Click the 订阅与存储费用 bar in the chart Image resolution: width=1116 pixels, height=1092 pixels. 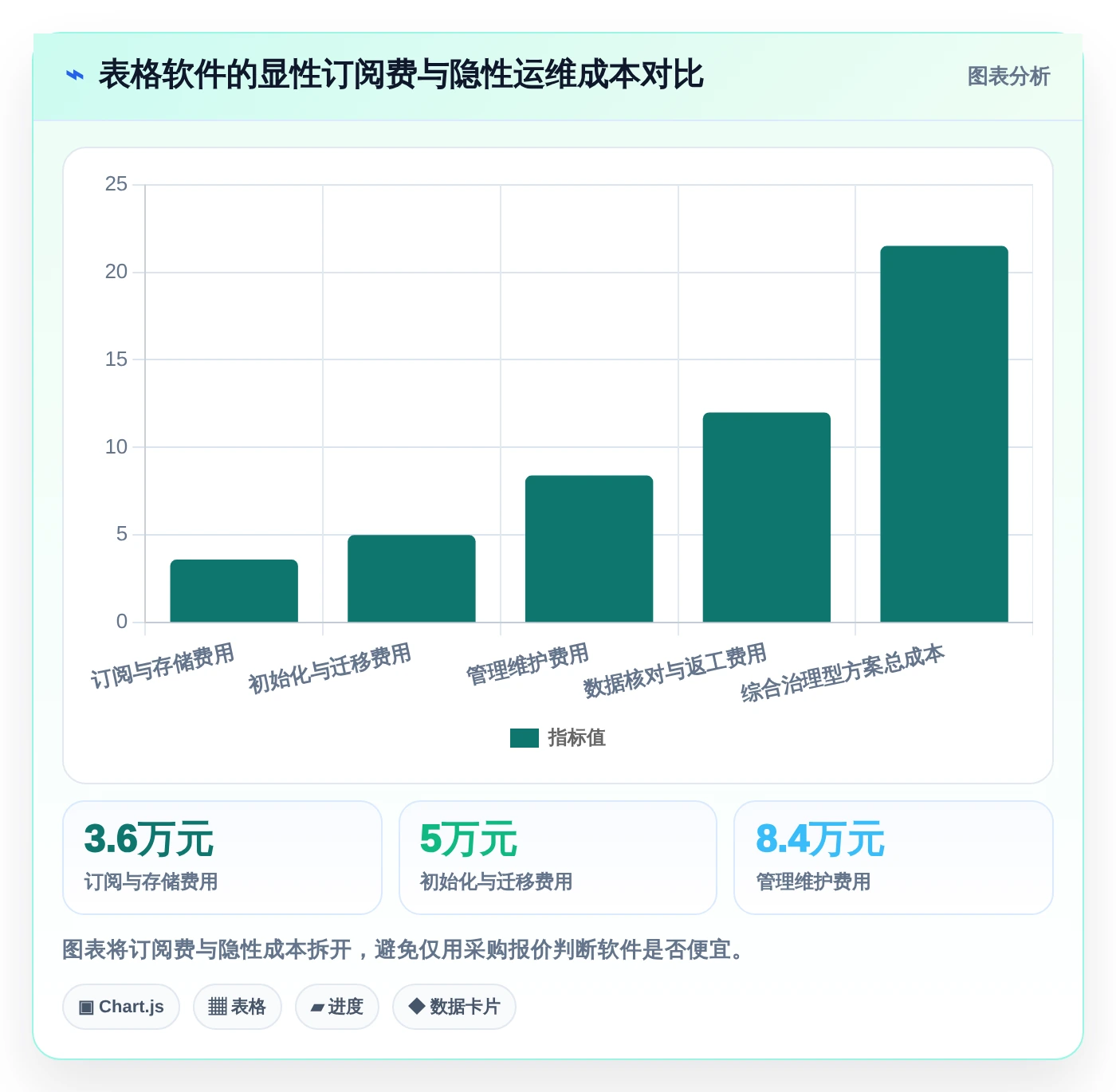tap(234, 591)
